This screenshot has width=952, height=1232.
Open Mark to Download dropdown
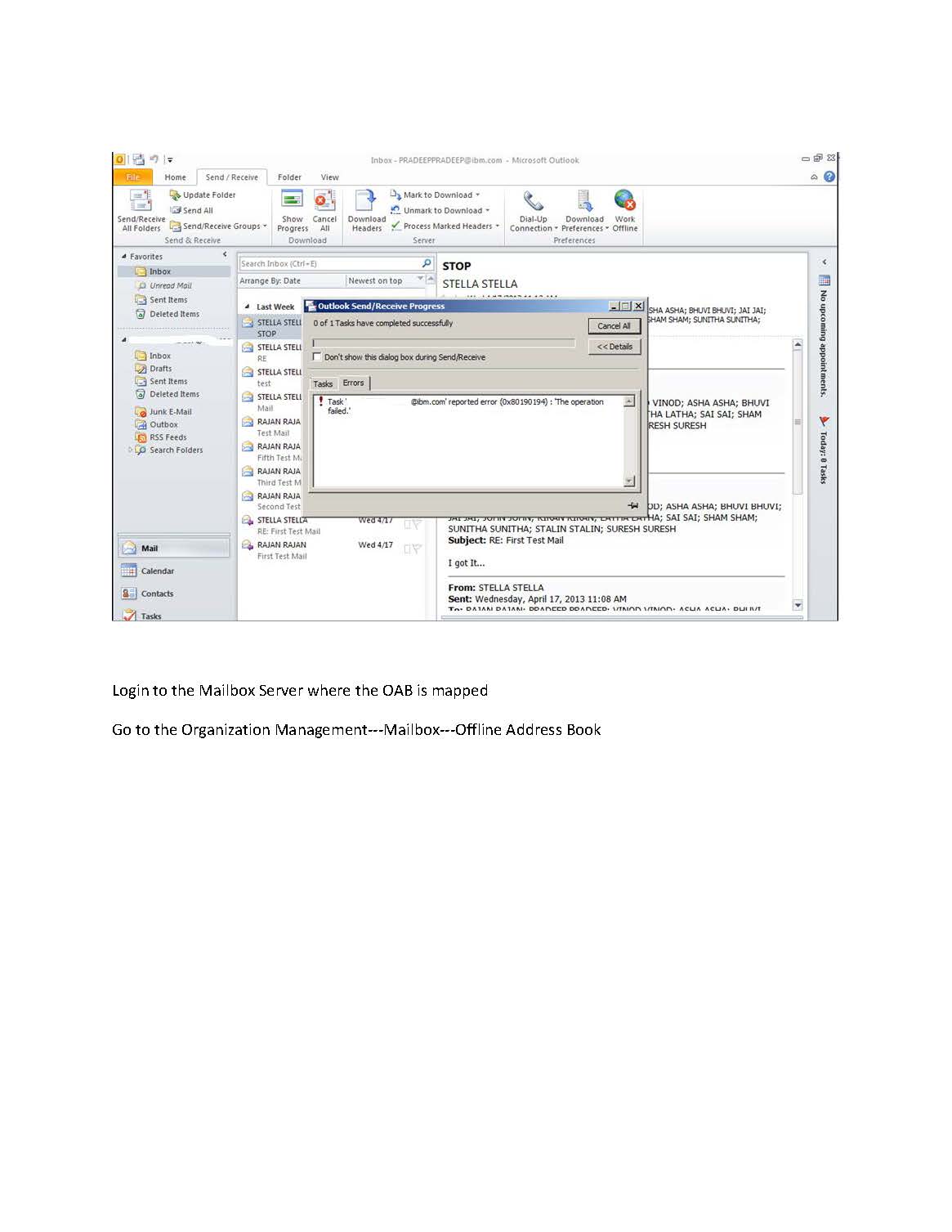(435, 195)
